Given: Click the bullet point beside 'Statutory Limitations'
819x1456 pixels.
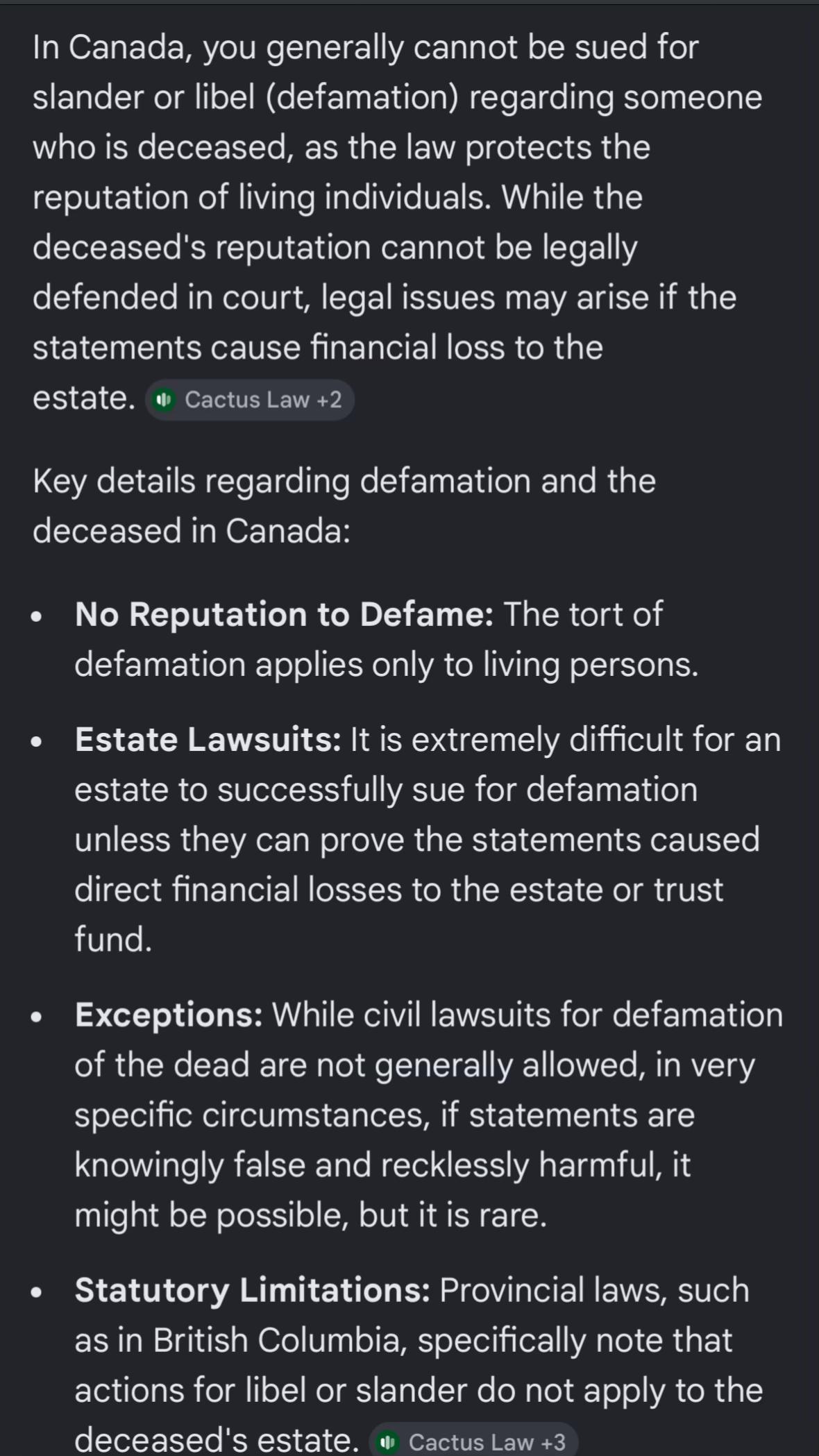Looking at the screenshot, I should (x=37, y=1293).
